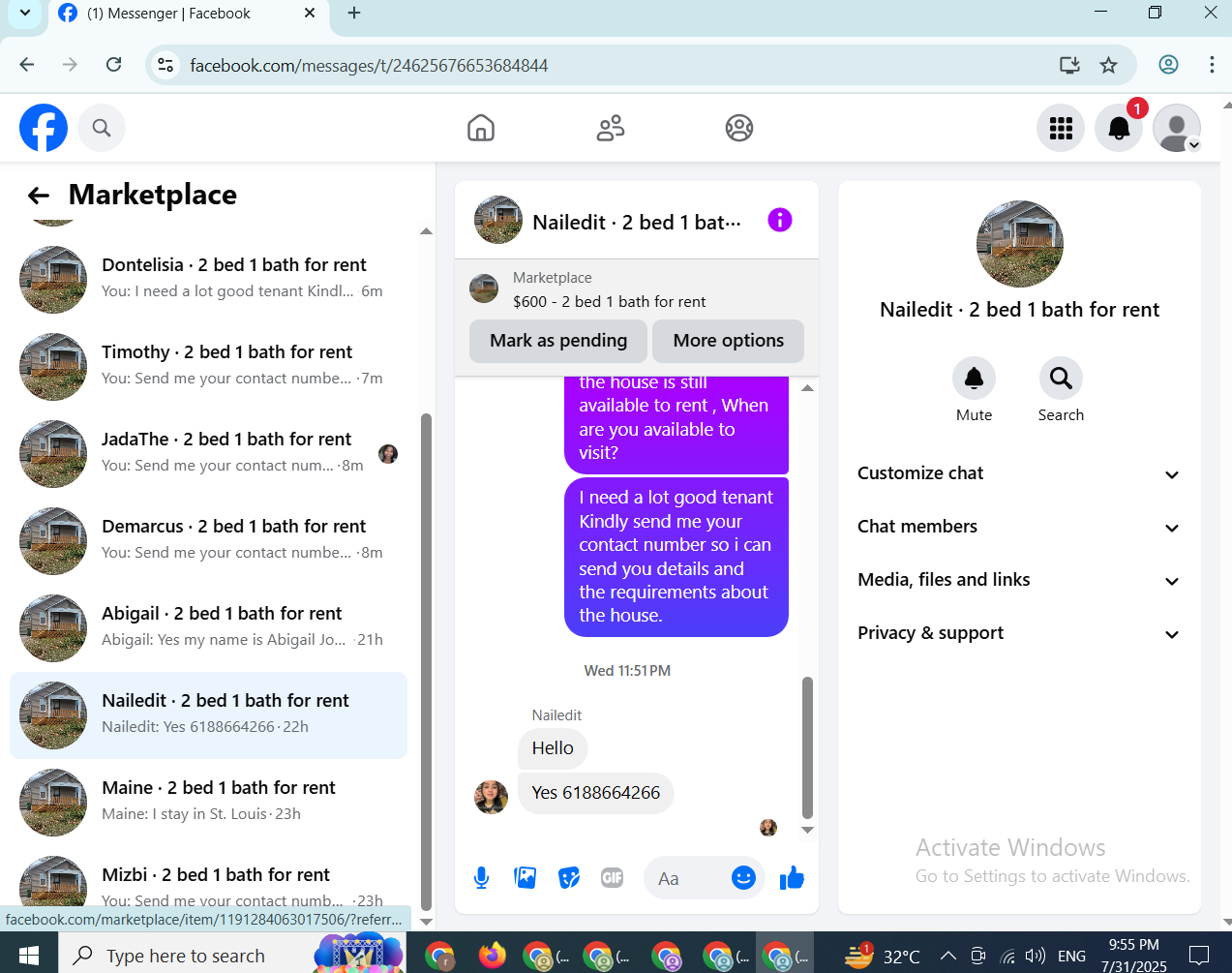This screenshot has width=1232, height=973.
Task: Open the tab search dropdown arrow
Action: 25,14
